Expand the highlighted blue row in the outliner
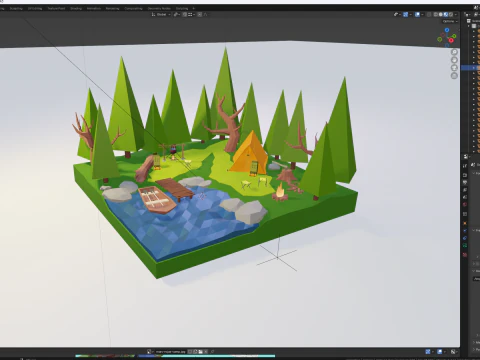This screenshot has width=480, height=360. [474, 68]
